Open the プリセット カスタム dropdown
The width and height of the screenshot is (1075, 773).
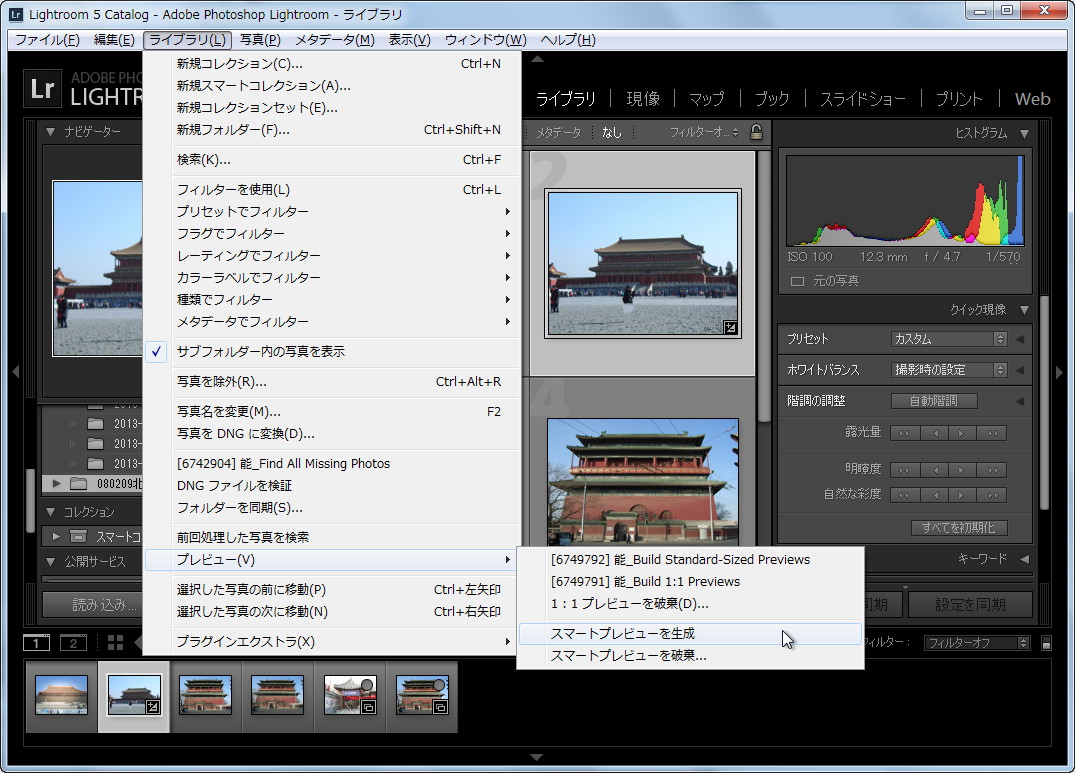coord(949,339)
